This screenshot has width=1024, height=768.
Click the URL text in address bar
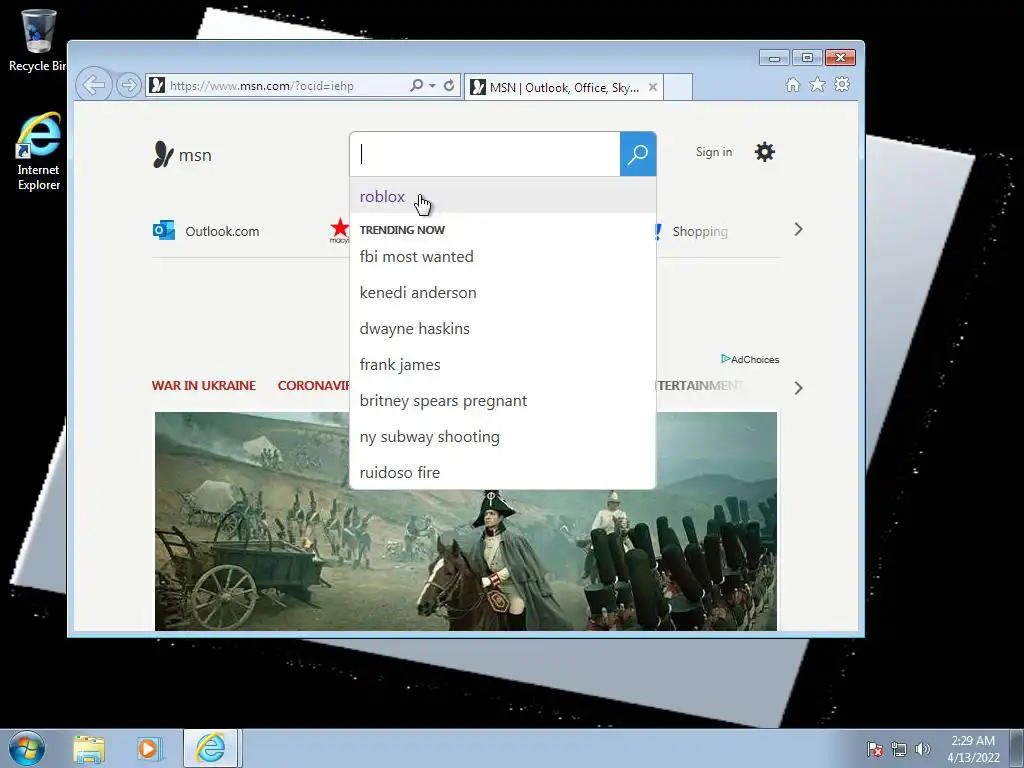click(261, 86)
